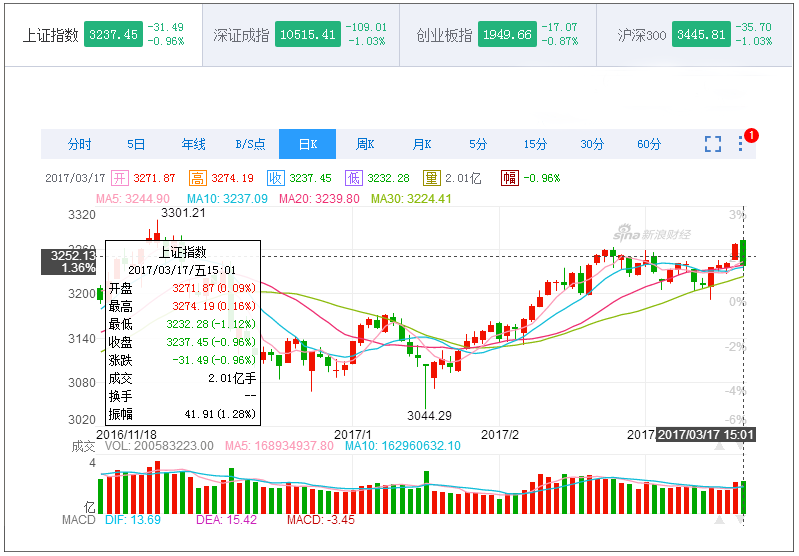Click the 开 open price legend box
Viewport: 799px width, 556px height.
(x=120, y=178)
